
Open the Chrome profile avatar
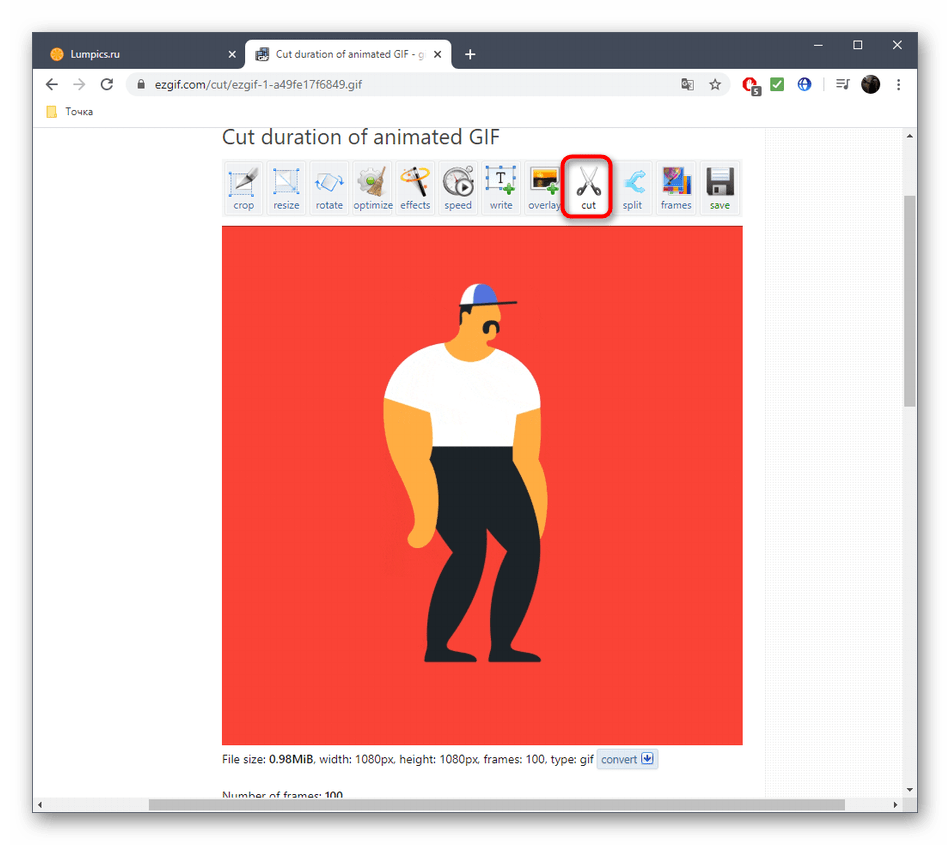(871, 84)
